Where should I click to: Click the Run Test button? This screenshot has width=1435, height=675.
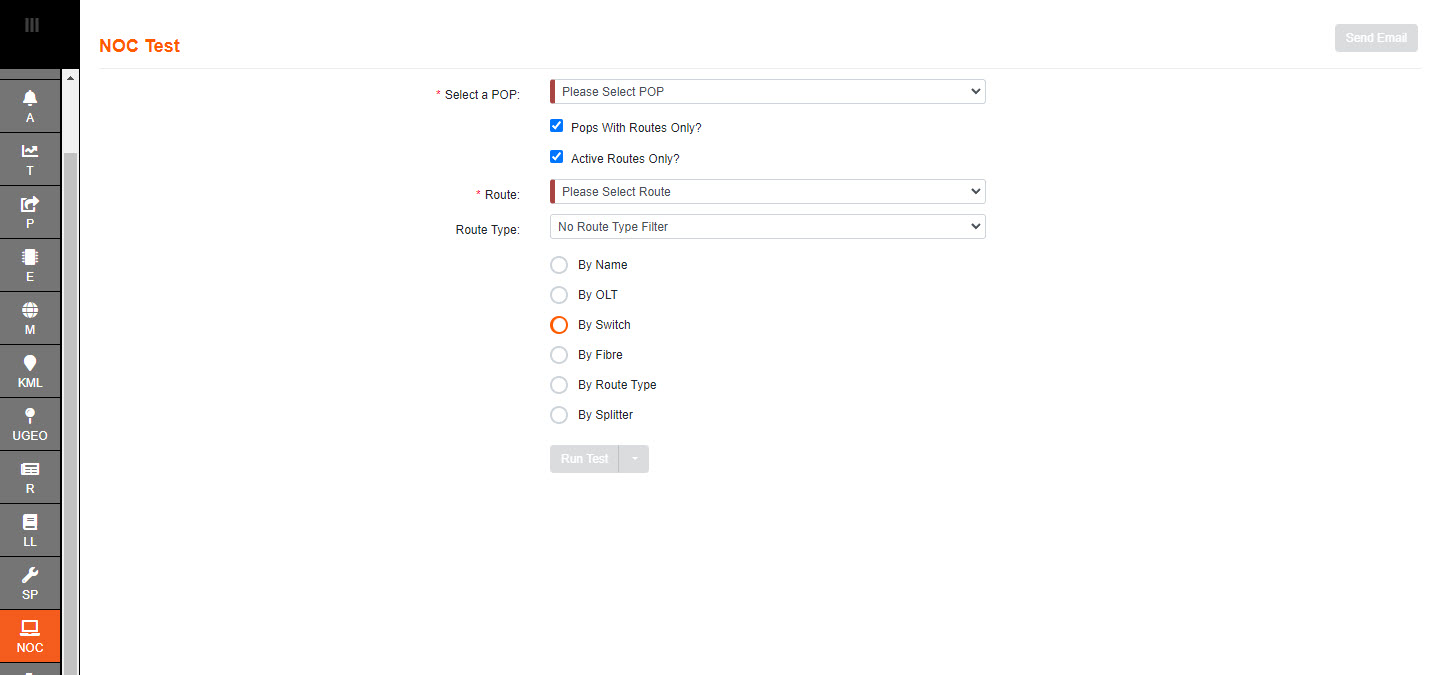pyautogui.click(x=584, y=459)
